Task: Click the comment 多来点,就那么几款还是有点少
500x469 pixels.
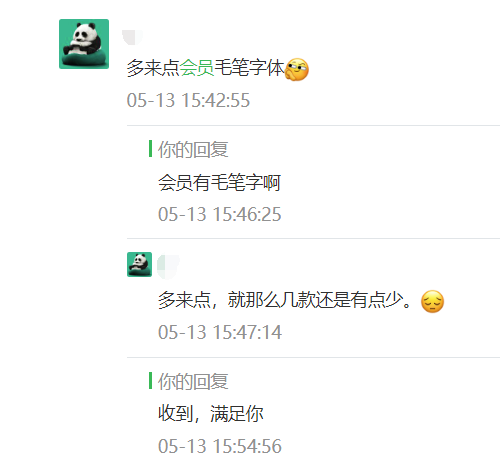Action: tap(285, 300)
